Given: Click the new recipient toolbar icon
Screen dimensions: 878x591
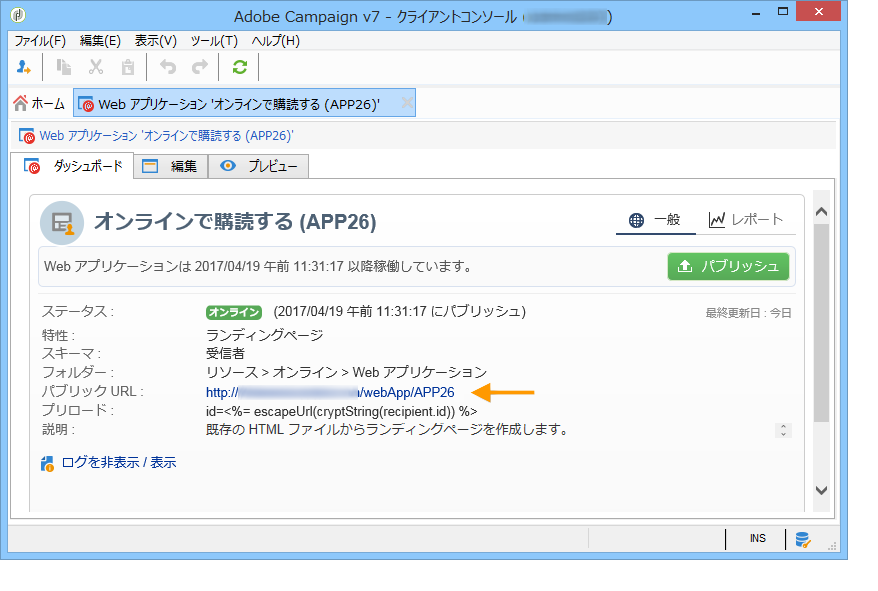Looking at the screenshot, I should [24, 67].
